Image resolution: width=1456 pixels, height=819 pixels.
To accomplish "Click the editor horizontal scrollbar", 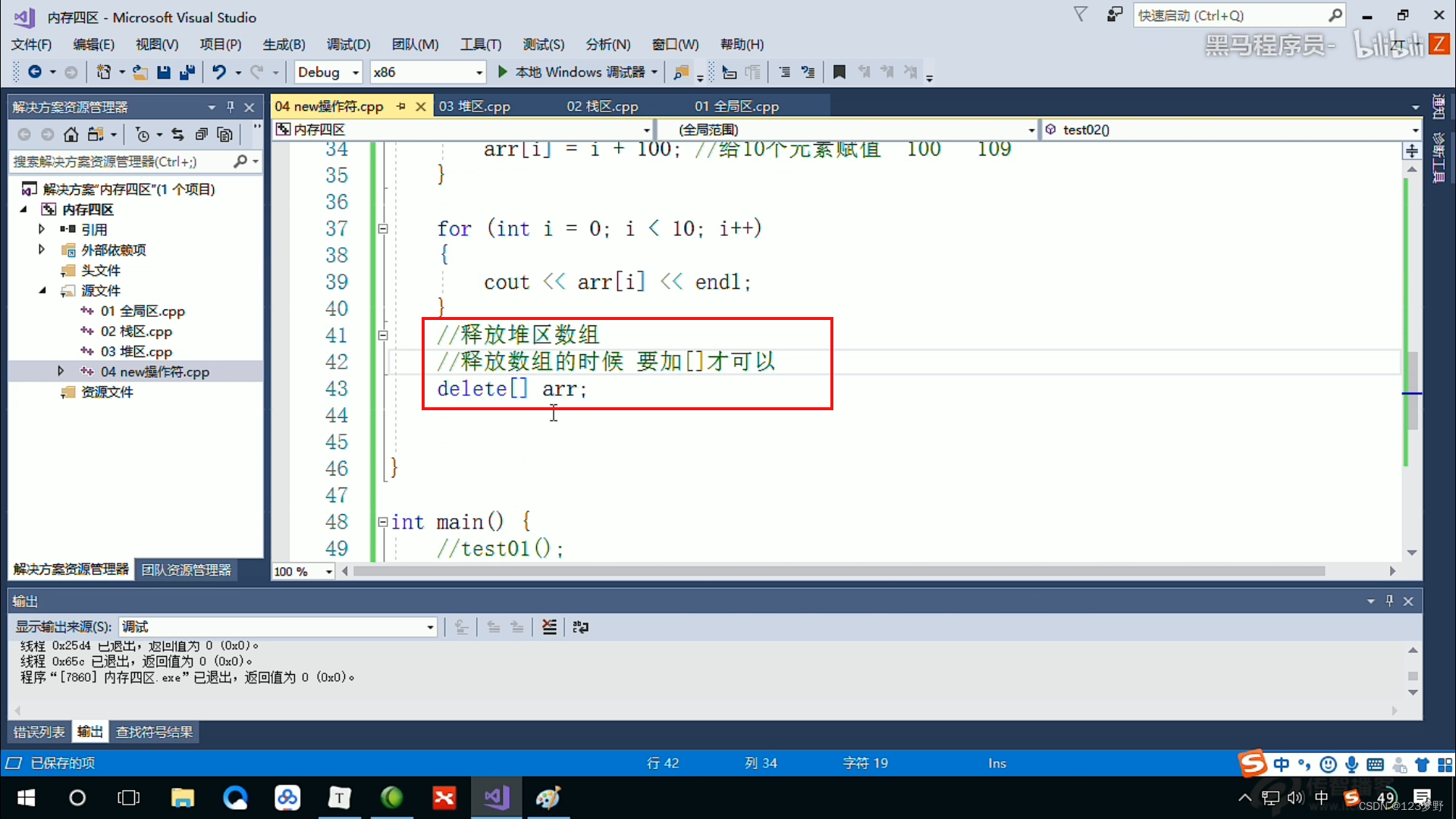I will 838,571.
